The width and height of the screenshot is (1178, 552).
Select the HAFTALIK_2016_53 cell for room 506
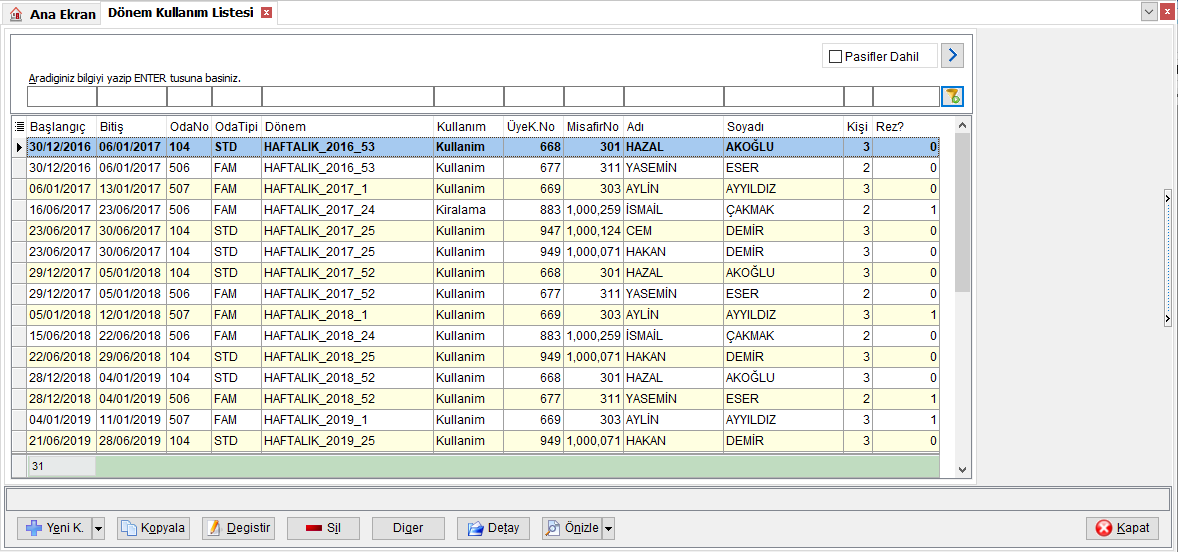(x=348, y=167)
